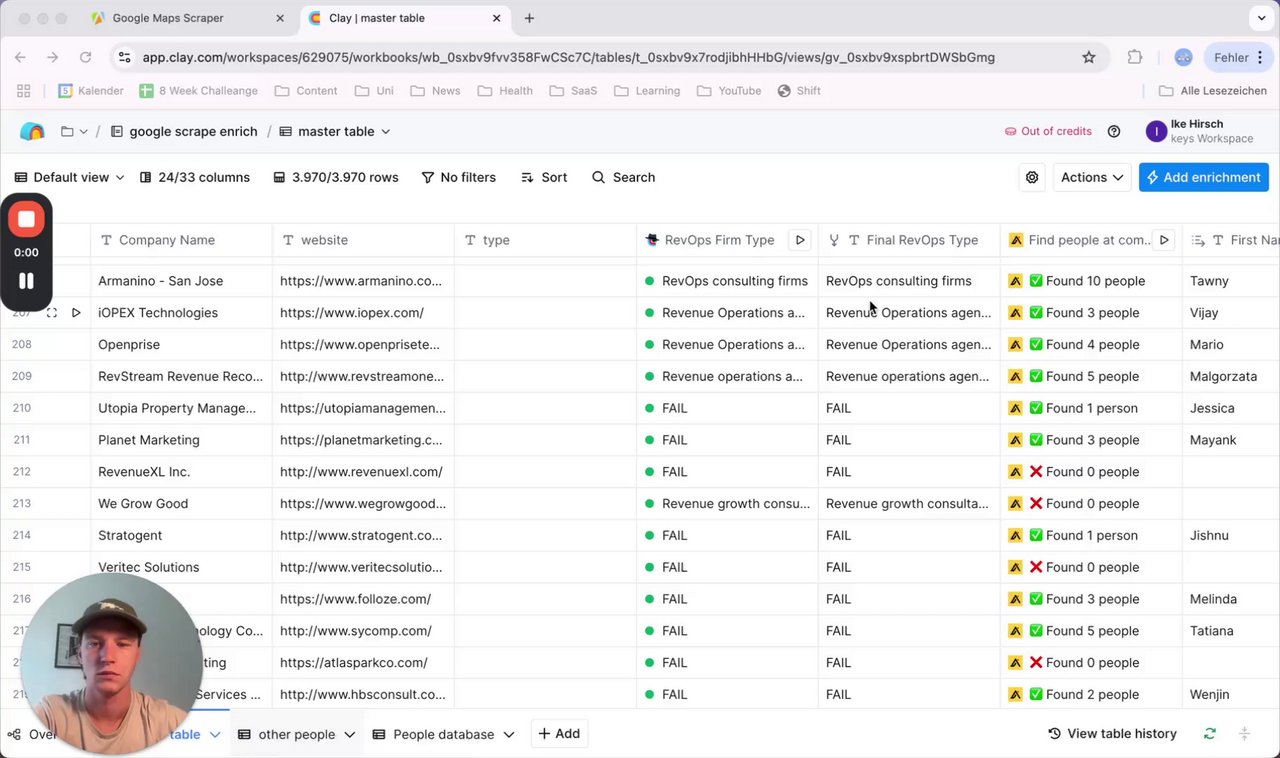Click the We Grow Good cell
1280x758 pixels.
pos(181,504)
